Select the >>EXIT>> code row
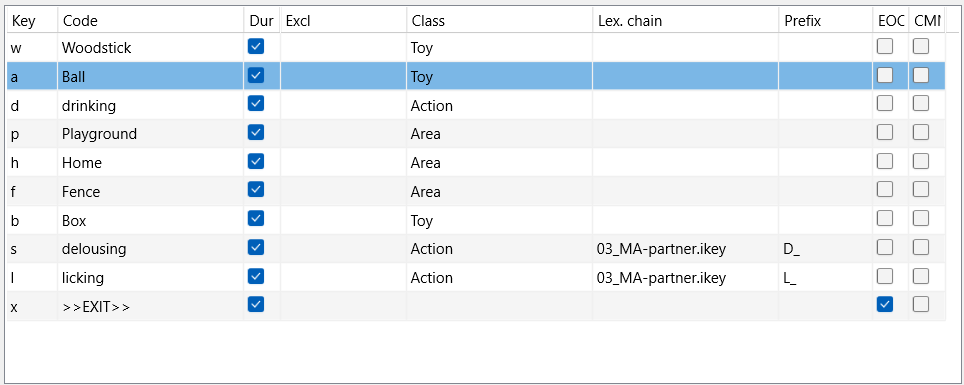 [x=476, y=306]
